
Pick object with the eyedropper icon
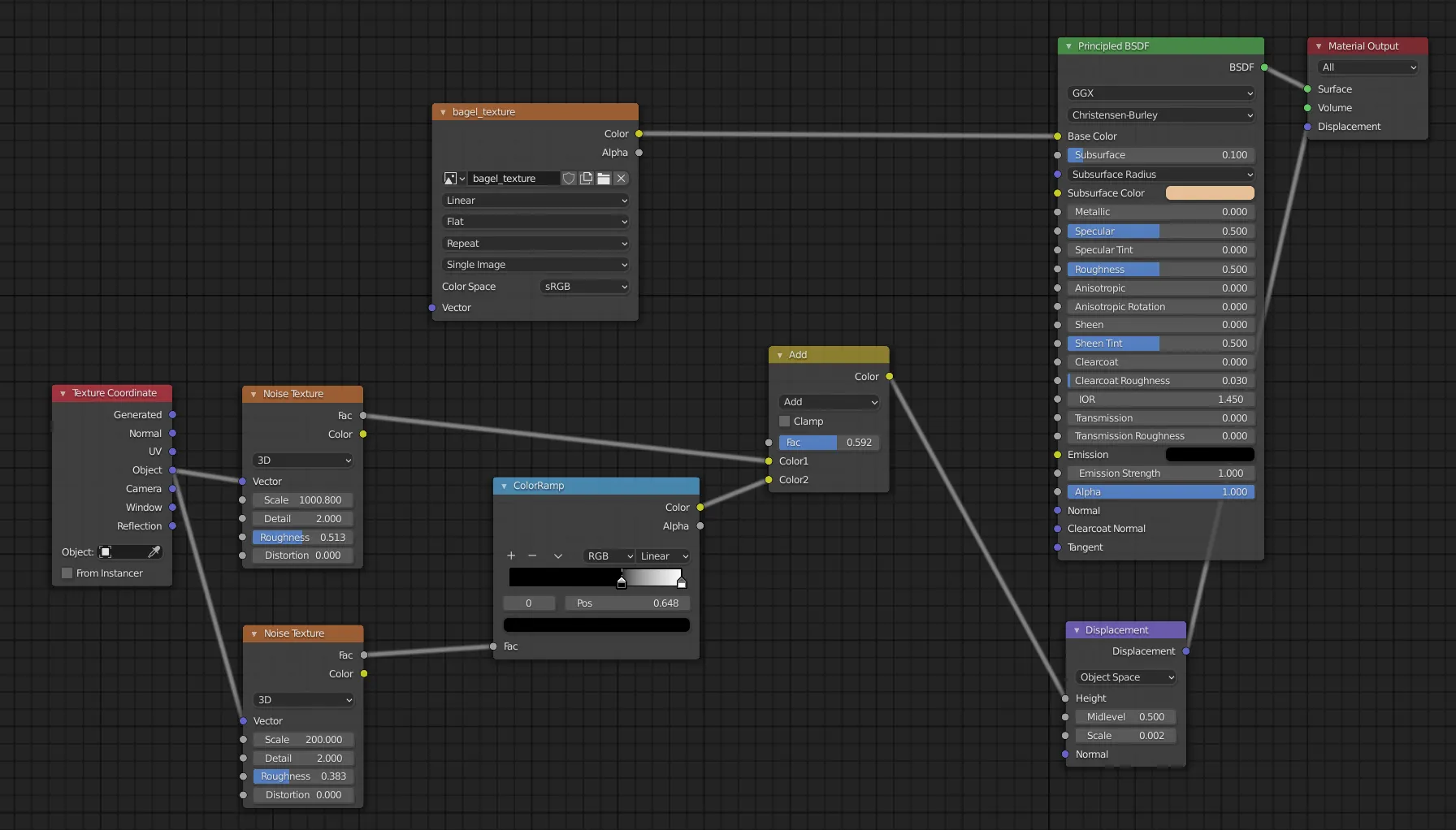[x=154, y=552]
